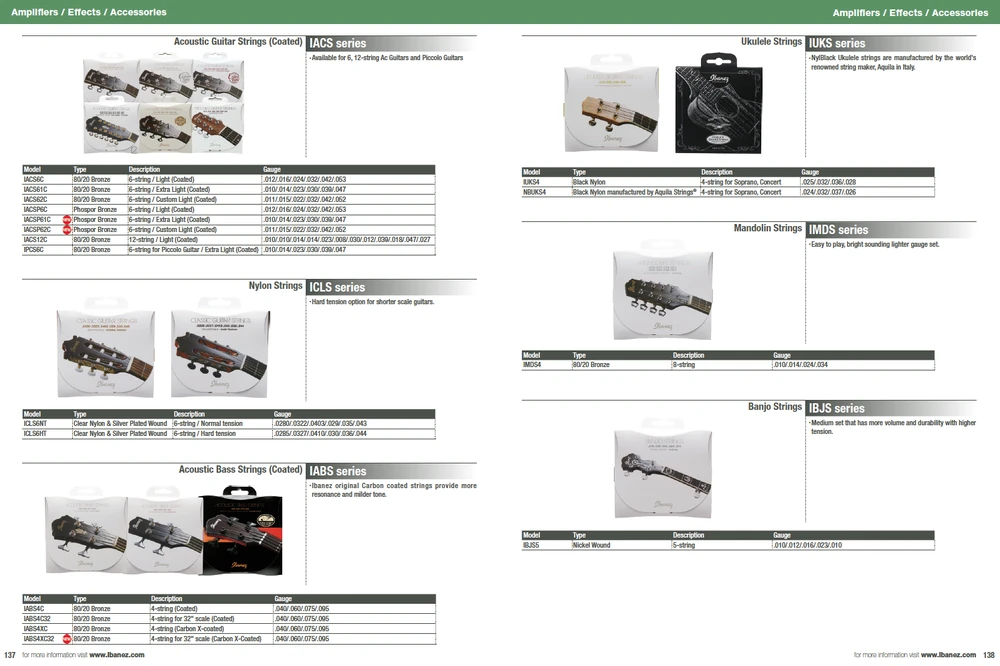Click the NEW badge beside IABS4XC32
The width and height of the screenshot is (1000, 666).
(66, 639)
